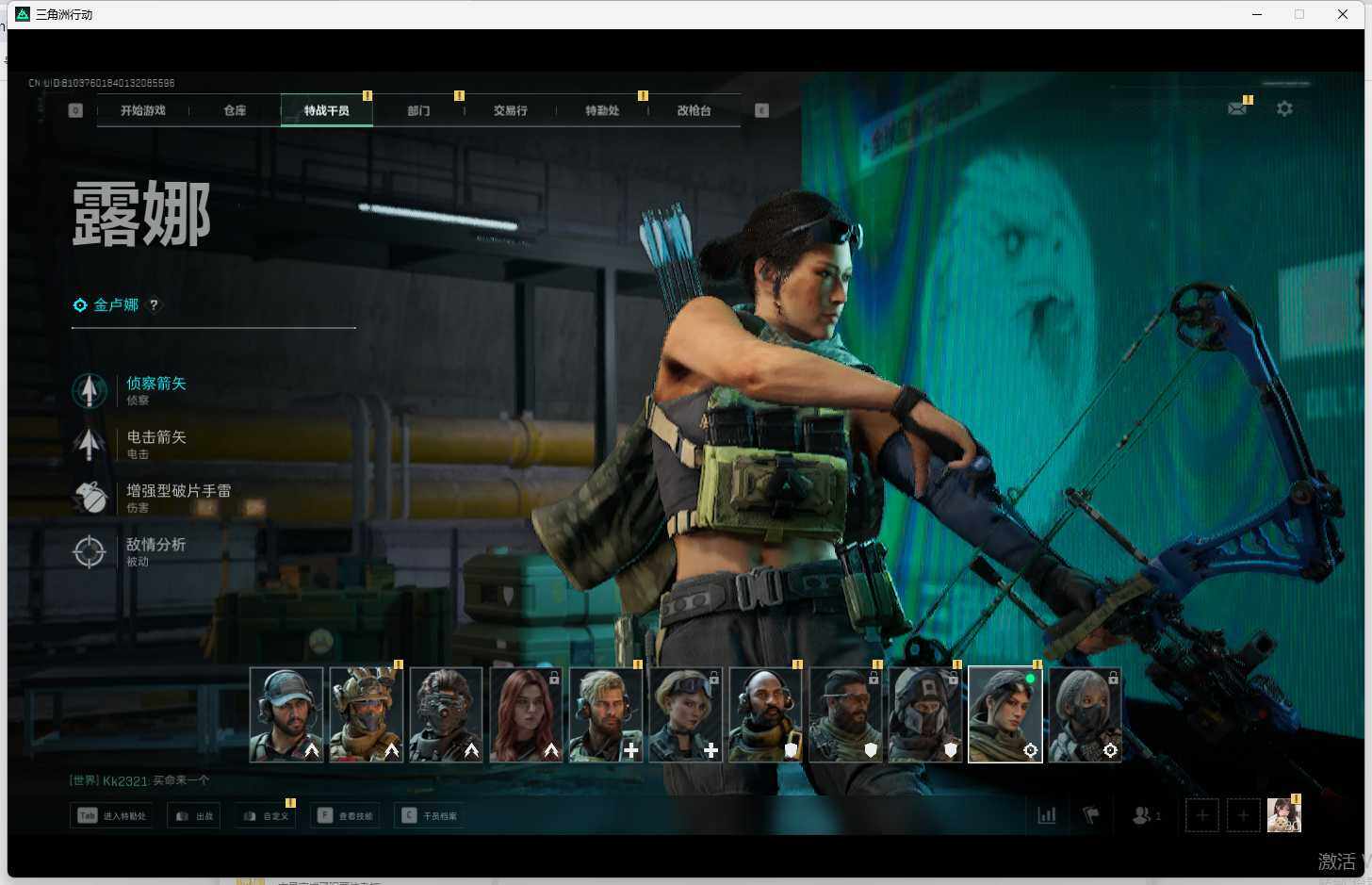Open the 干员档案 button
This screenshot has width=1372, height=885.
[x=431, y=815]
